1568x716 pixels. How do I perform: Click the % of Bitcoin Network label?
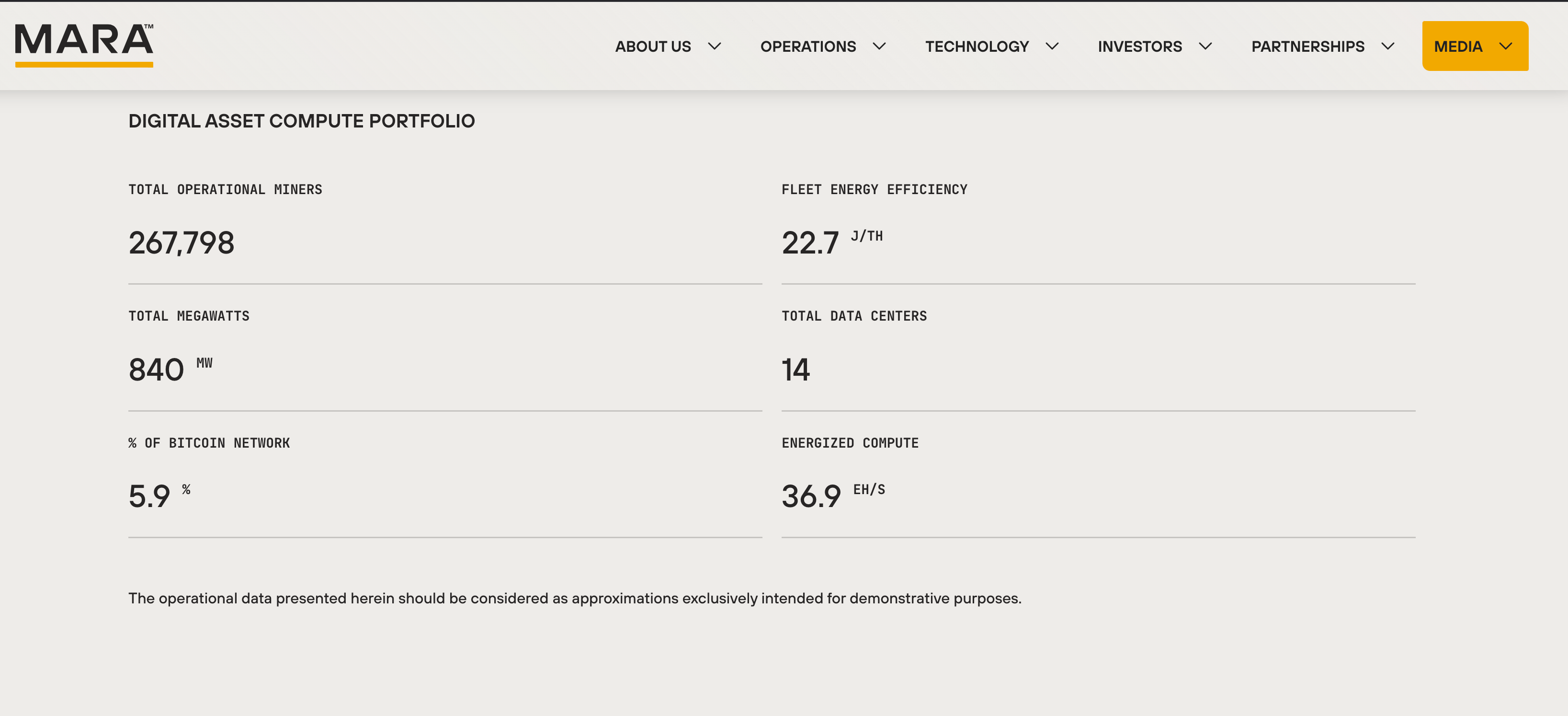[209, 443]
